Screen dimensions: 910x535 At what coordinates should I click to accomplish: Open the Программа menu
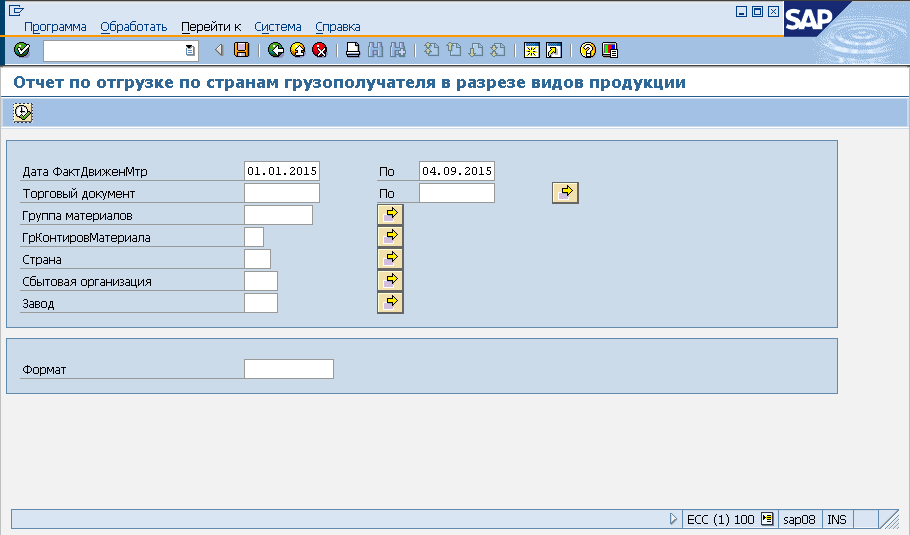pyautogui.click(x=55, y=27)
